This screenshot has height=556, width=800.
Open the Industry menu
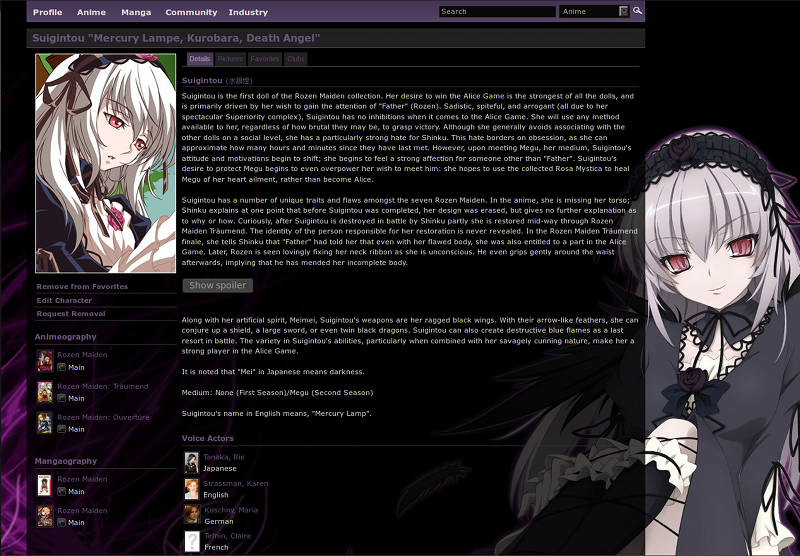point(248,12)
